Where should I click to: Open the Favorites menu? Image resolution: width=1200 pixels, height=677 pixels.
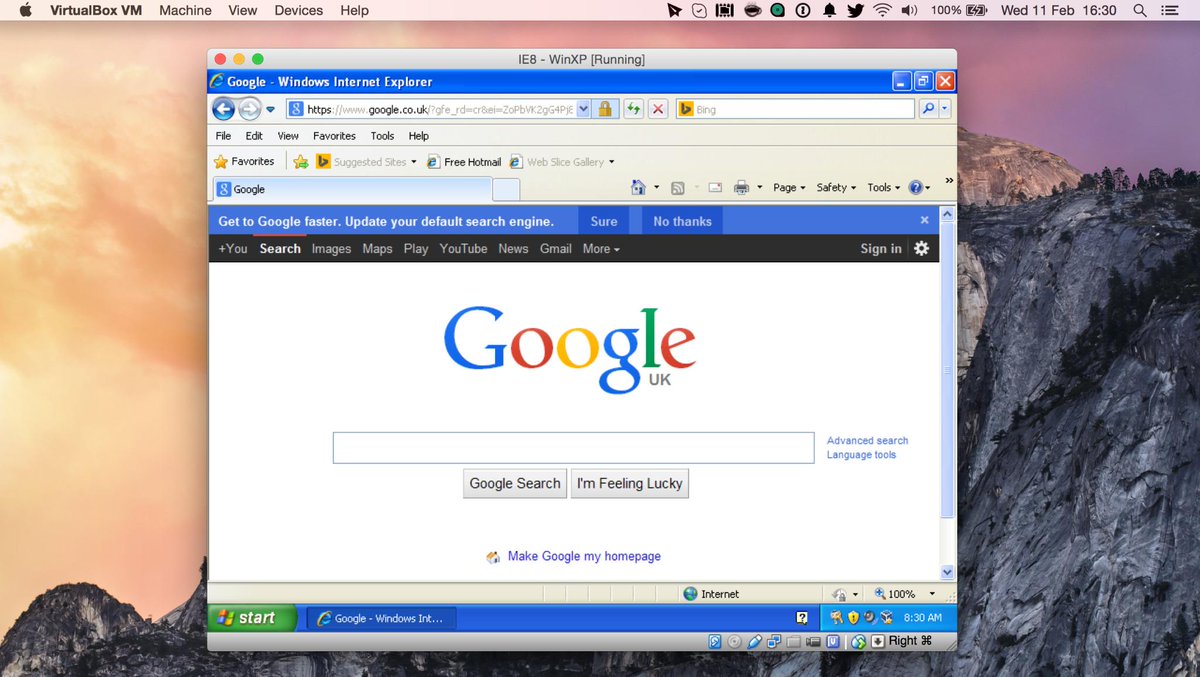pyautogui.click(x=334, y=136)
